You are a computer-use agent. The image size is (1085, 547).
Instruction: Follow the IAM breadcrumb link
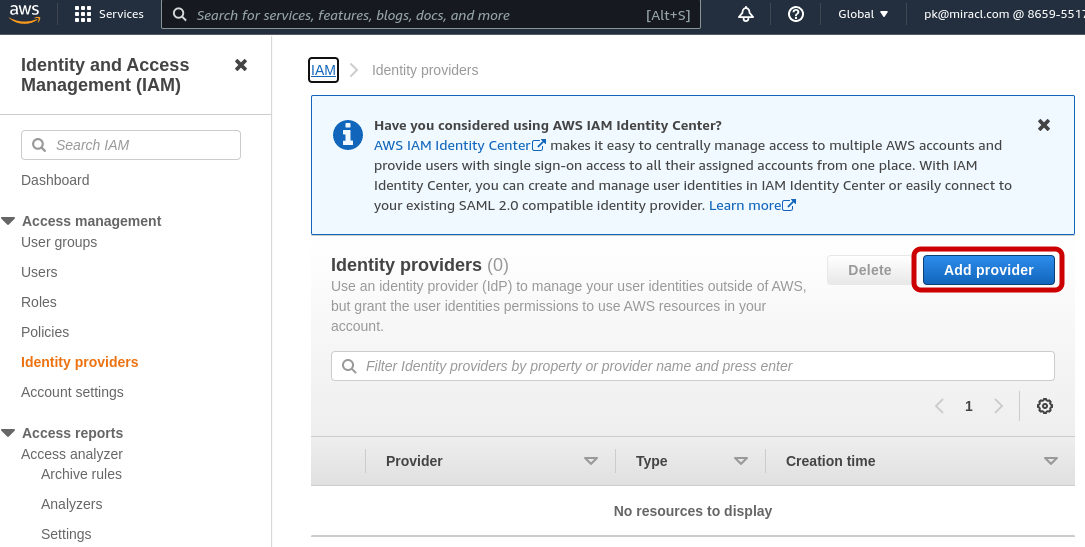coord(323,70)
